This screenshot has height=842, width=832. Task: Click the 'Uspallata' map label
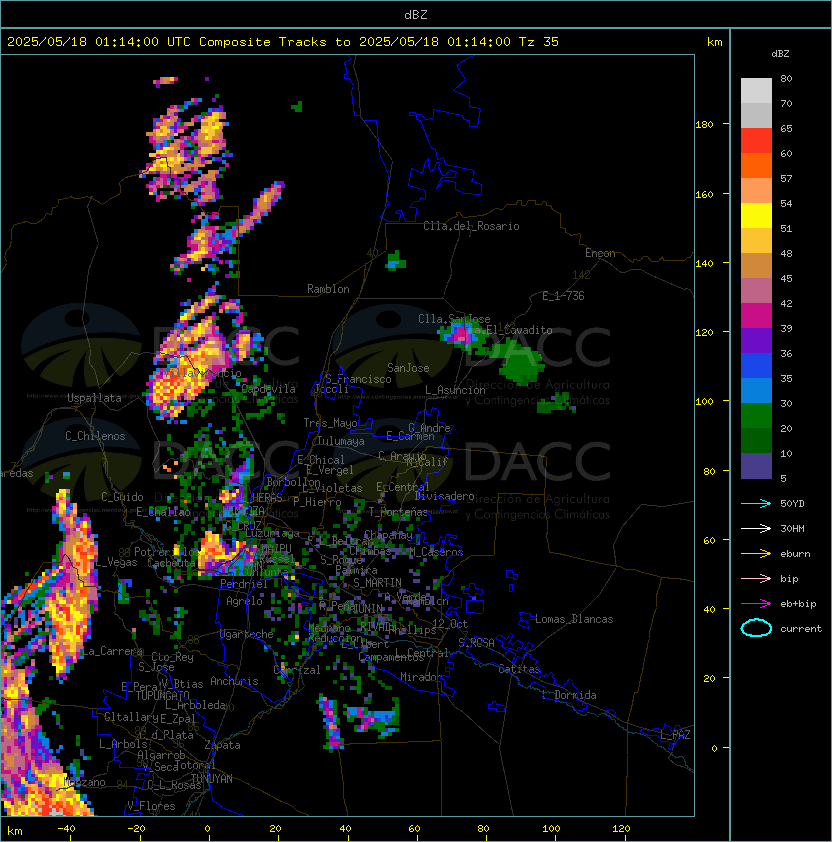(94, 398)
